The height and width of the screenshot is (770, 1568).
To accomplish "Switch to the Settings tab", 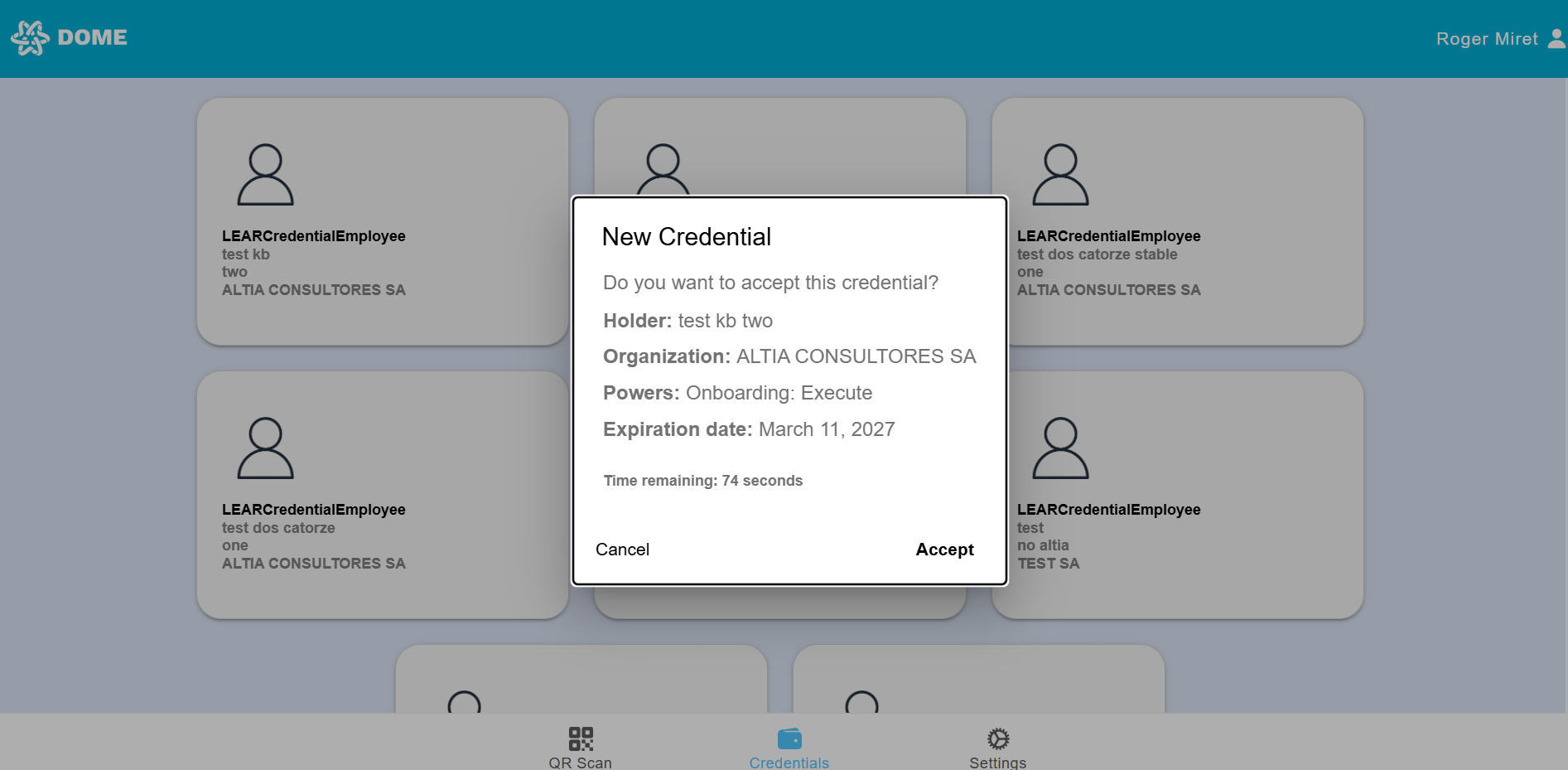I will 997,762.
